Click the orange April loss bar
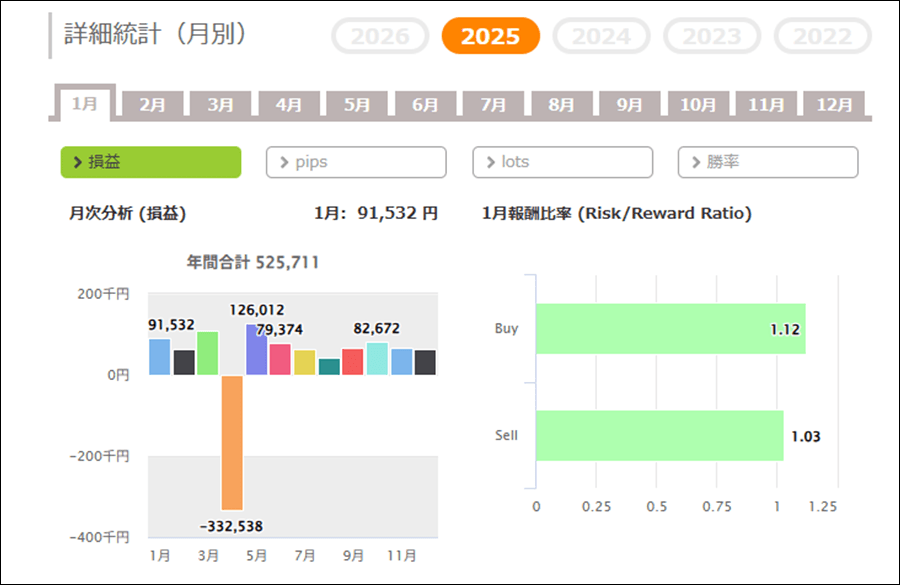The height and width of the screenshot is (585, 900). 232,442
